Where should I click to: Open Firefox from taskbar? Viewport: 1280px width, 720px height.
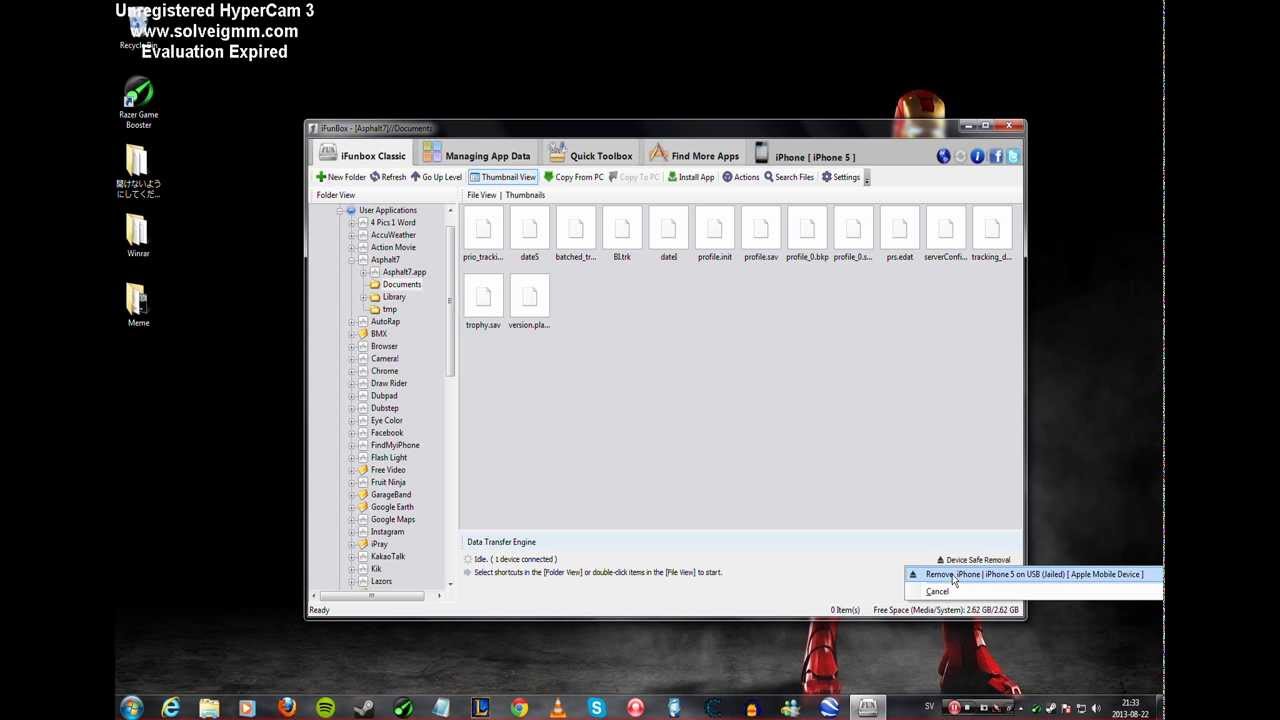tap(287, 708)
